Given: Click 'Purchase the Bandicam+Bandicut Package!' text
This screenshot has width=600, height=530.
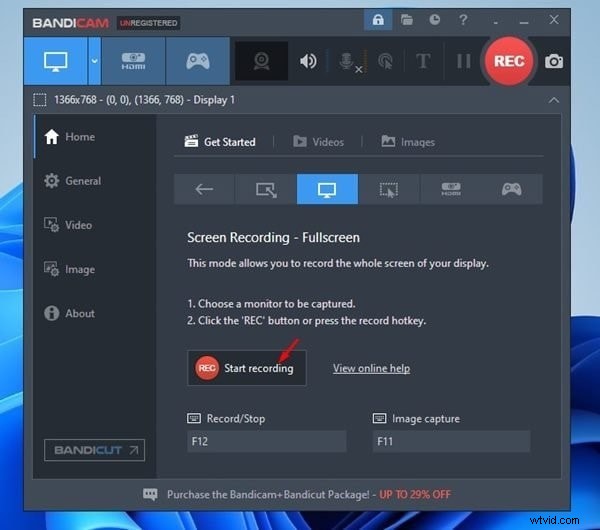Looking at the screenshot, I should [268, 494].
